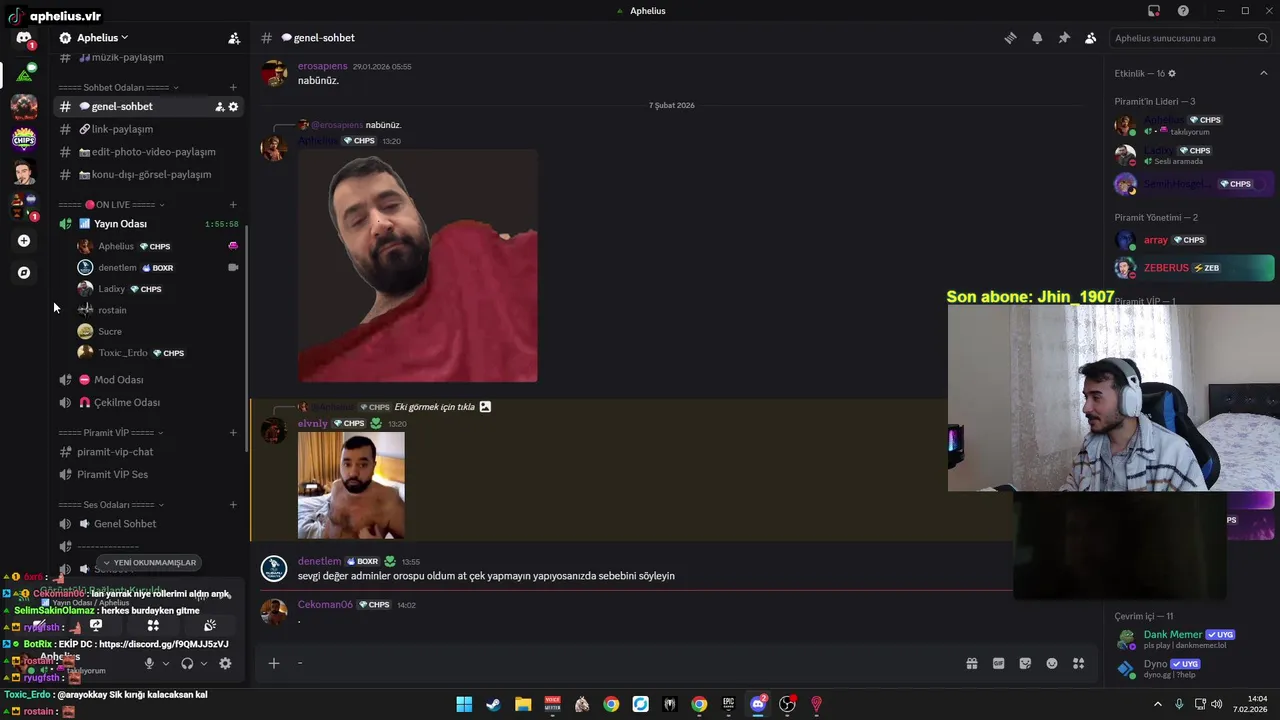Create invite for genel-sohbet channel

[x=220, y=107]
